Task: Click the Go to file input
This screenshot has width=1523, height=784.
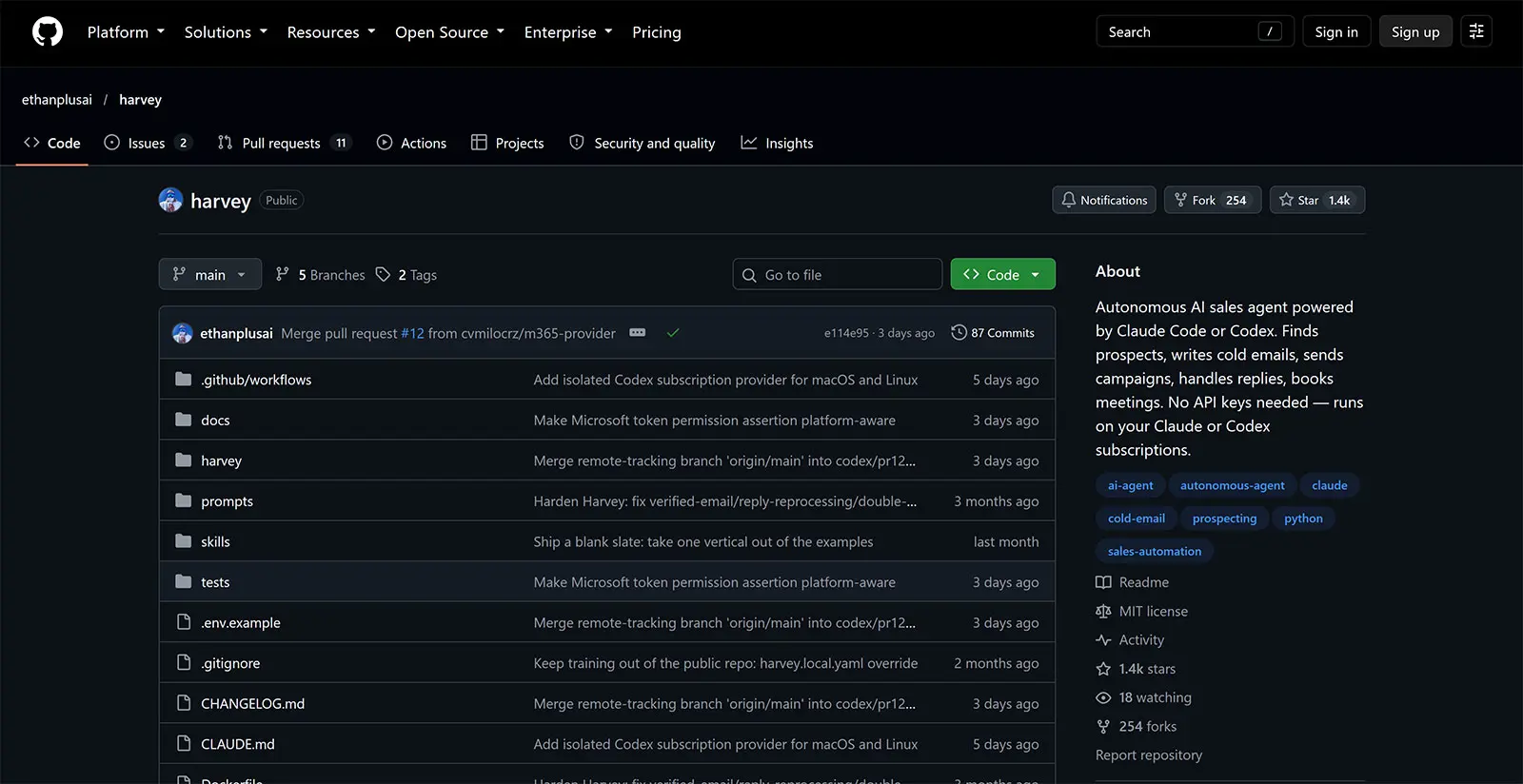Action: click(838, 274)
